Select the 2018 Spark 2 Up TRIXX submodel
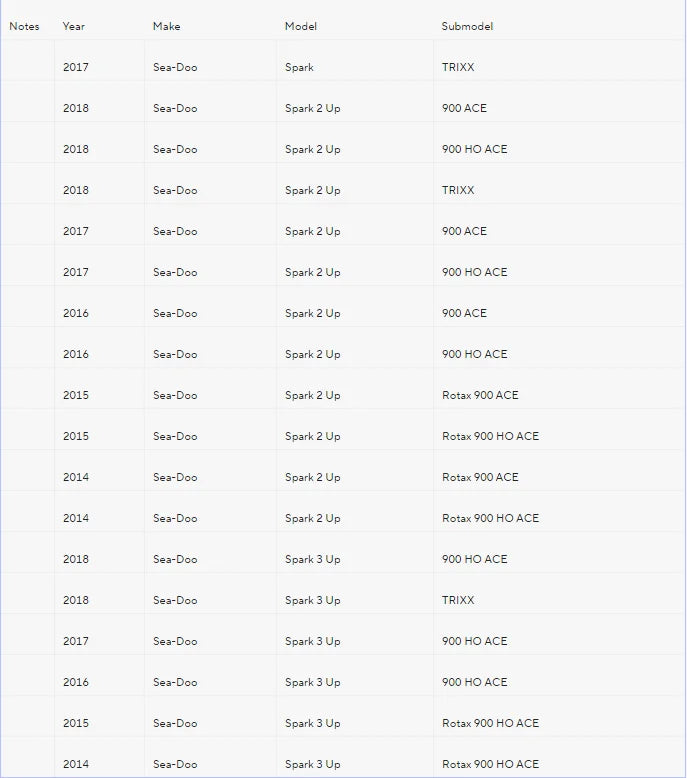Viewport: 687px width, 778px height. (x=458, y=190)
